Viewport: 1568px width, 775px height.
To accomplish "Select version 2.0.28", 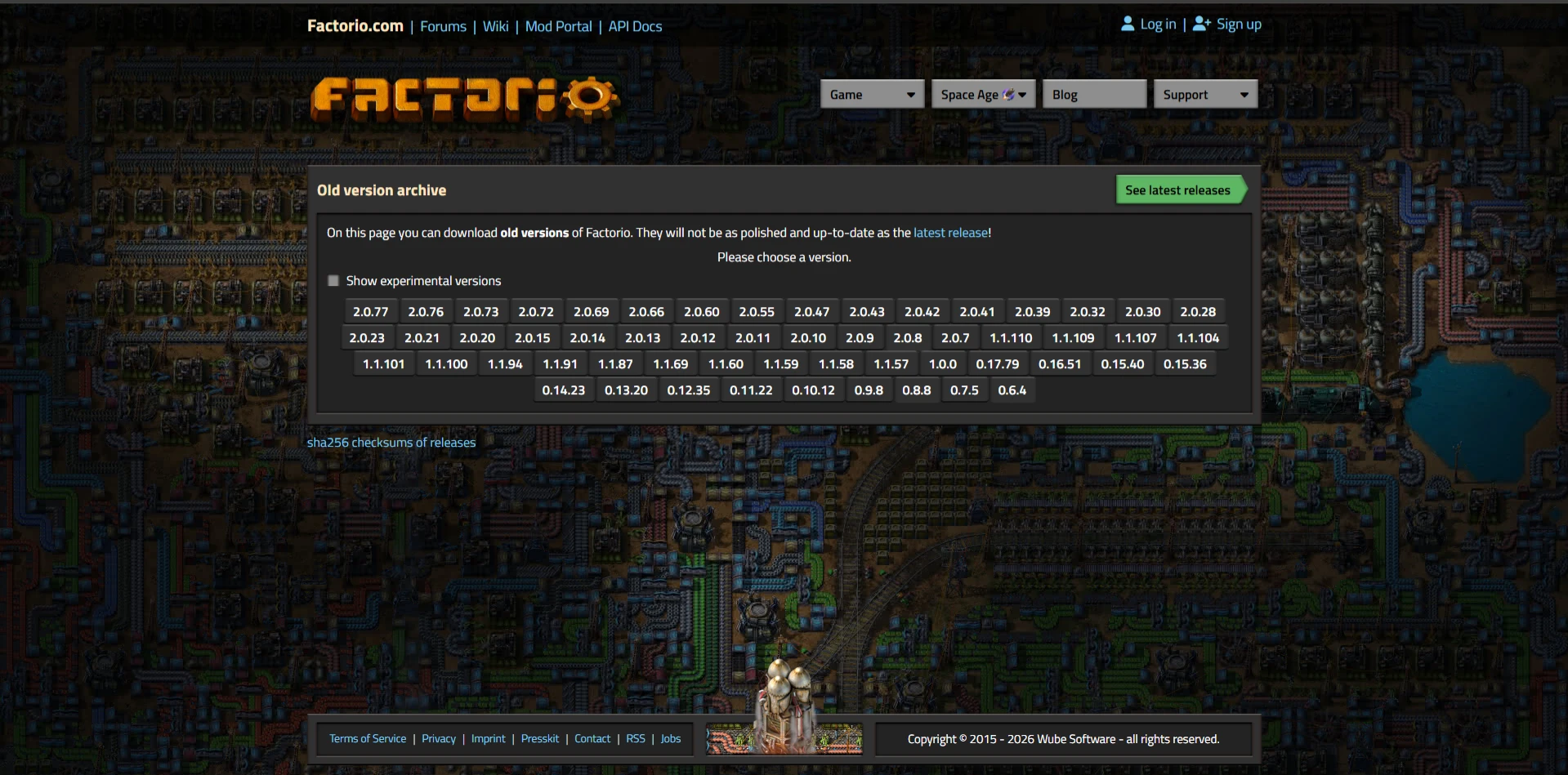I will [1198, 312].
